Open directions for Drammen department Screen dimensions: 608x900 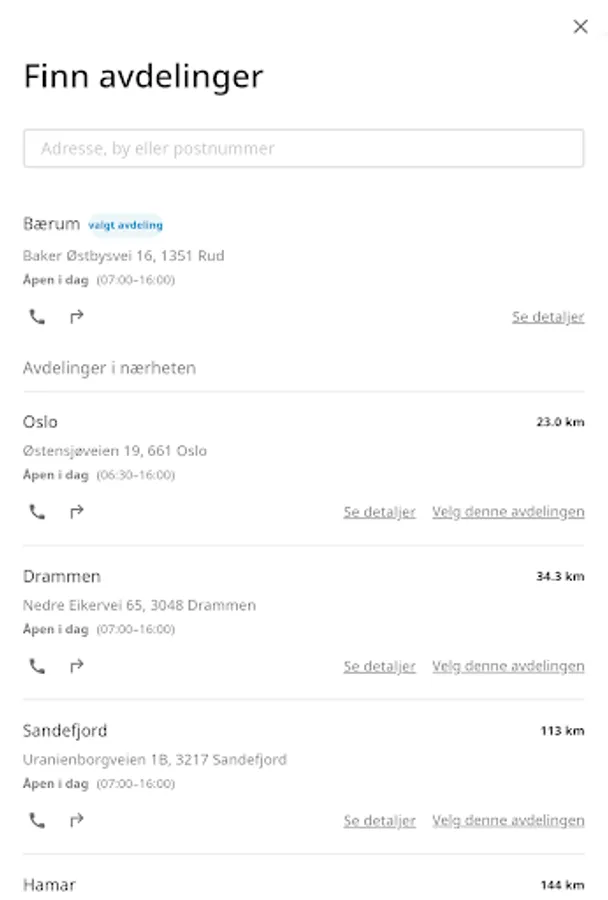click(76, 666)
